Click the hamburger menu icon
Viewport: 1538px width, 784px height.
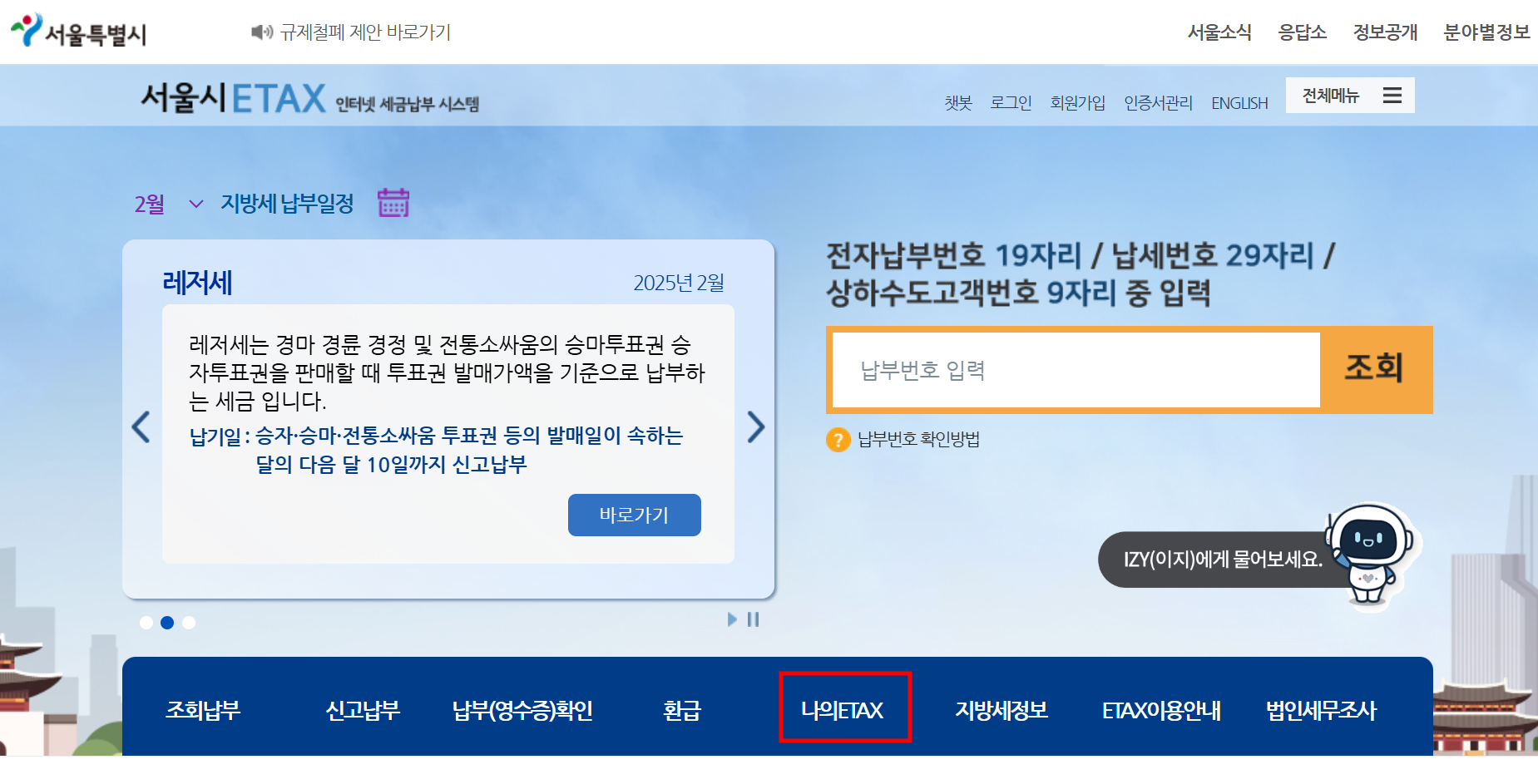pyautogui.click(x=1392, y=95)
